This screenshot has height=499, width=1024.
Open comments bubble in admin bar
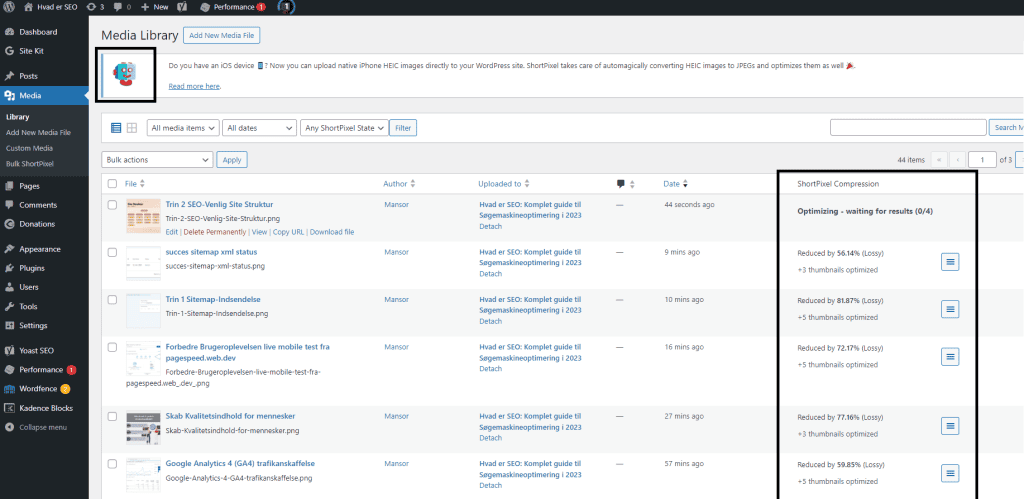click(122, 7)
